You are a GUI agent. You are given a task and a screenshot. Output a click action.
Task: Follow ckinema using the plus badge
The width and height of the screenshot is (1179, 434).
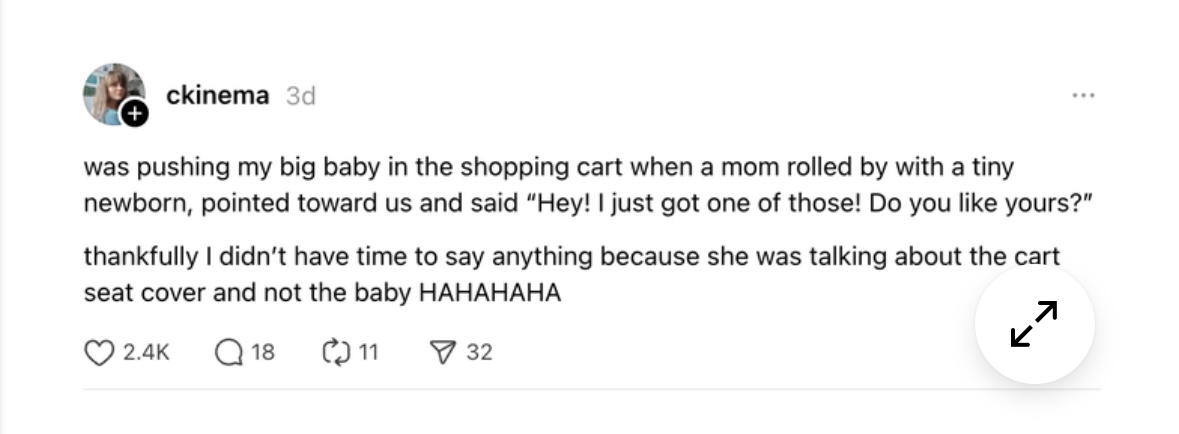pos(134,114)
